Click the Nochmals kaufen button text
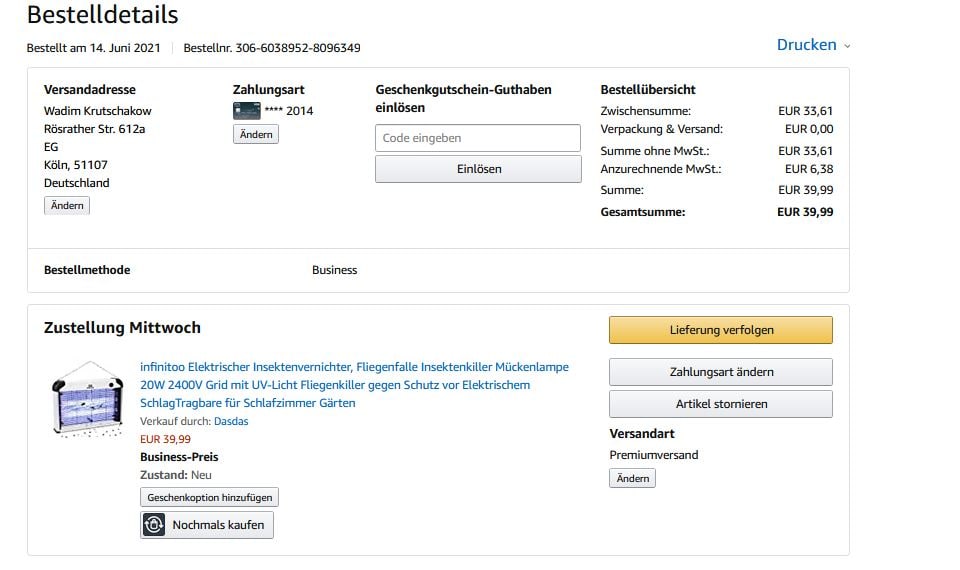Screen dimensions: 960x570 click(218, 525)
